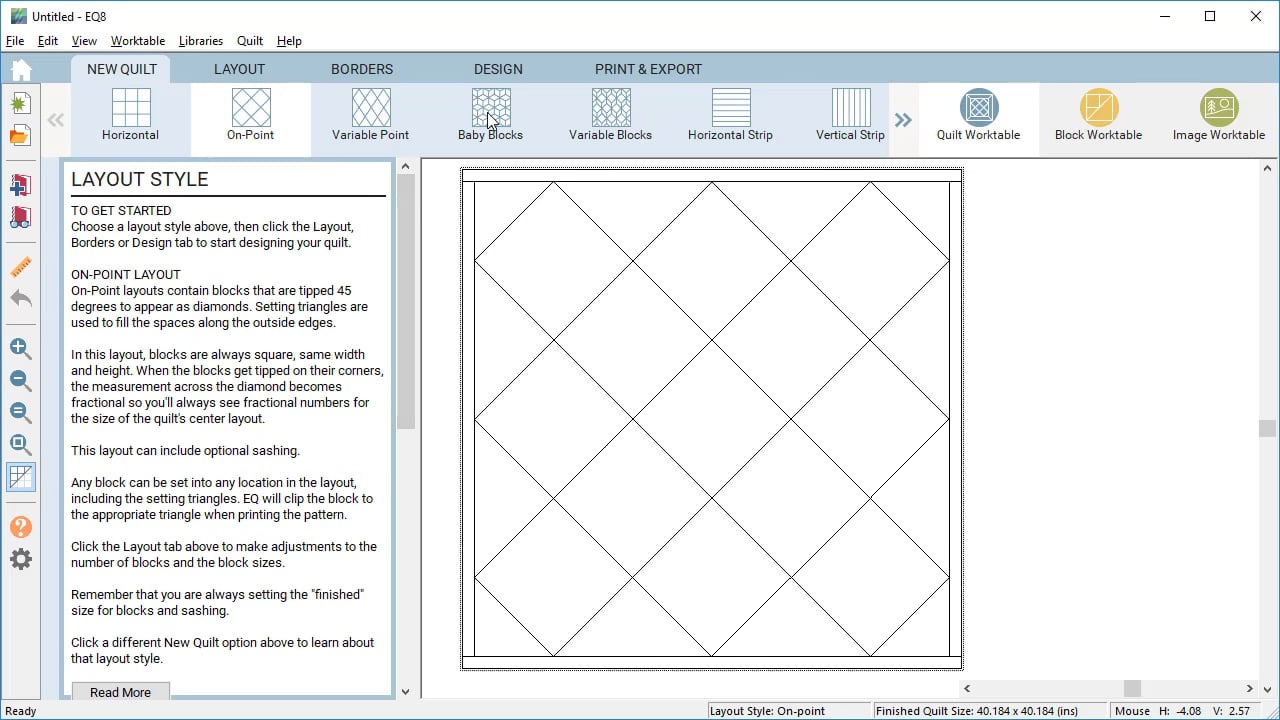
Task: Open the View Project Sketchbook icon
Action: click(21, 217)
